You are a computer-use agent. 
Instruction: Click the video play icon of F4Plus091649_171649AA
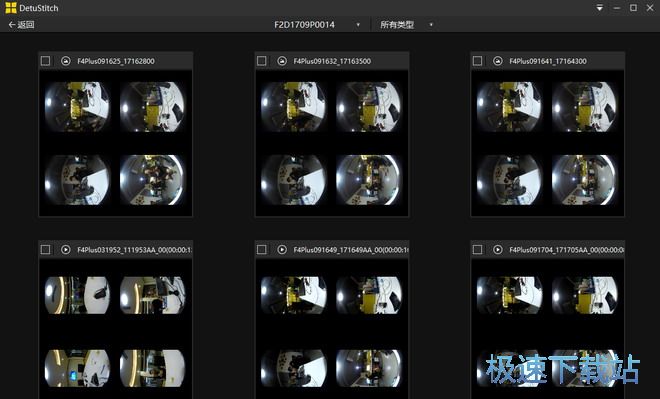tap(282, 250)
